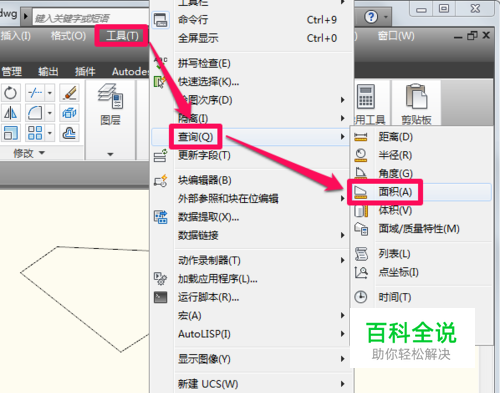
Task: Select the Array tool icon
Action: point(35,133)
